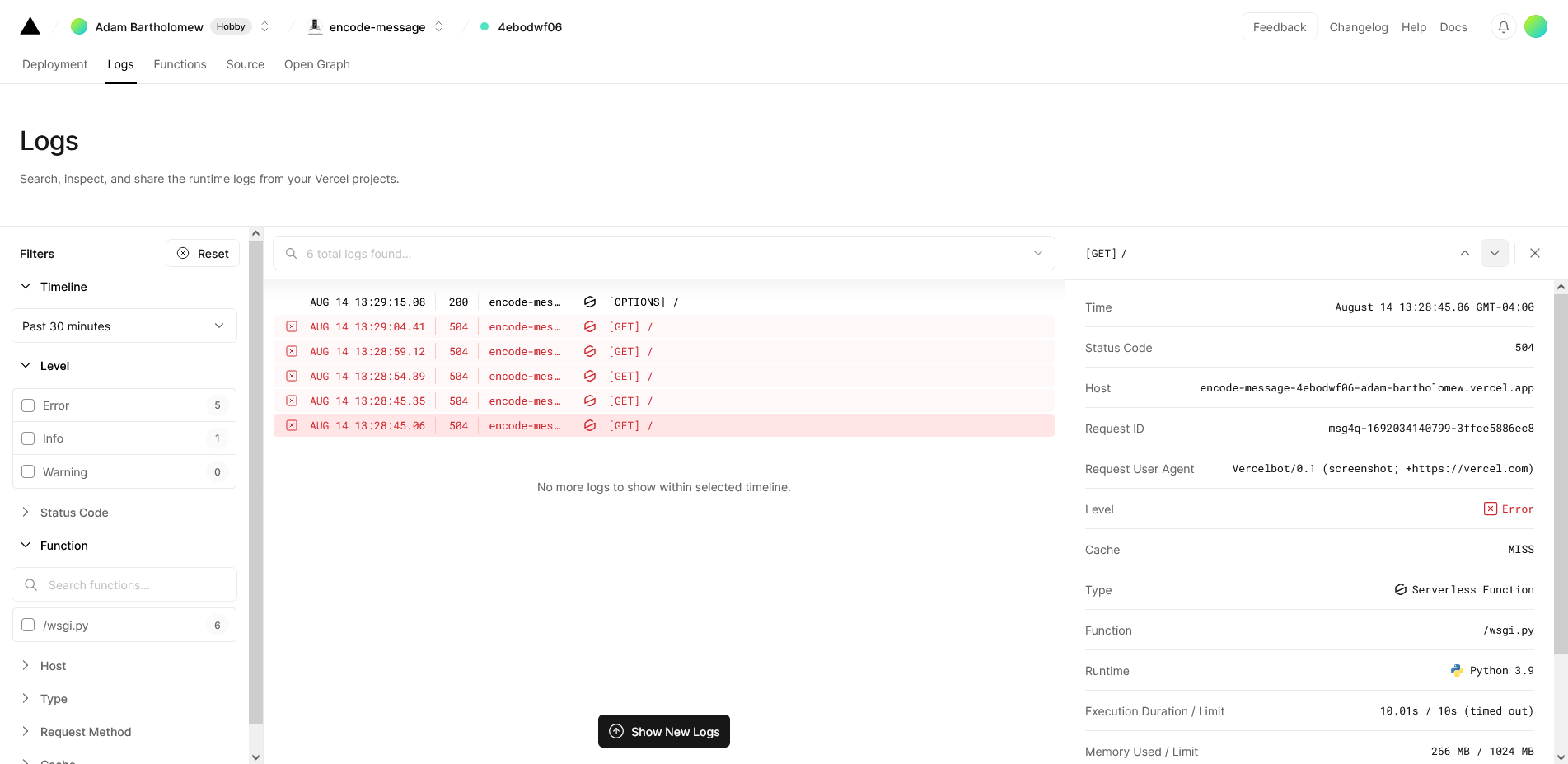Toggle the /wsgi.py function checkbox
The height and width of the screenshot is (764, 1568).
28,625
